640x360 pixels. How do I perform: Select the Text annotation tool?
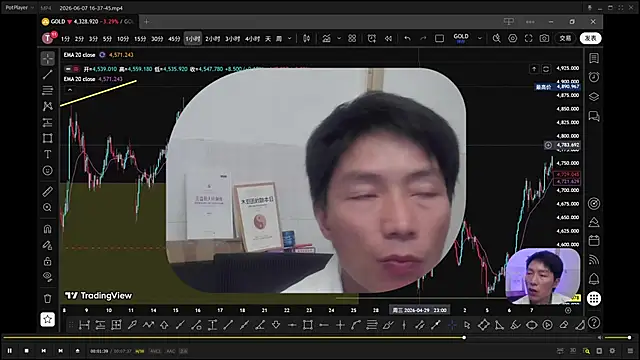(48, 154)
